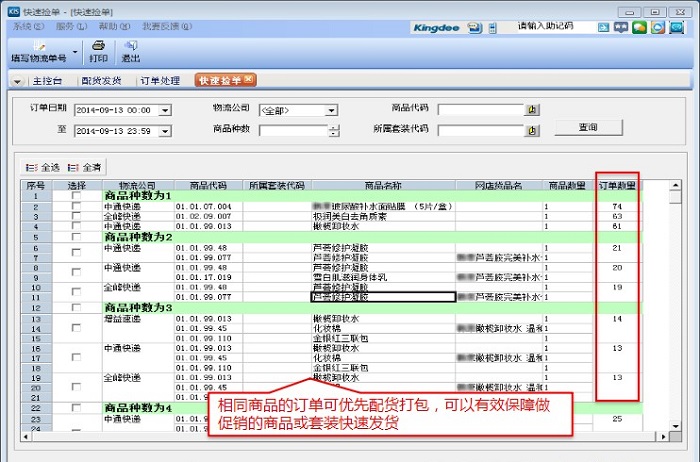Switch to the 配货发货 tab
The width and height of the screenshot is (700, 462).
tap(101, 80)
